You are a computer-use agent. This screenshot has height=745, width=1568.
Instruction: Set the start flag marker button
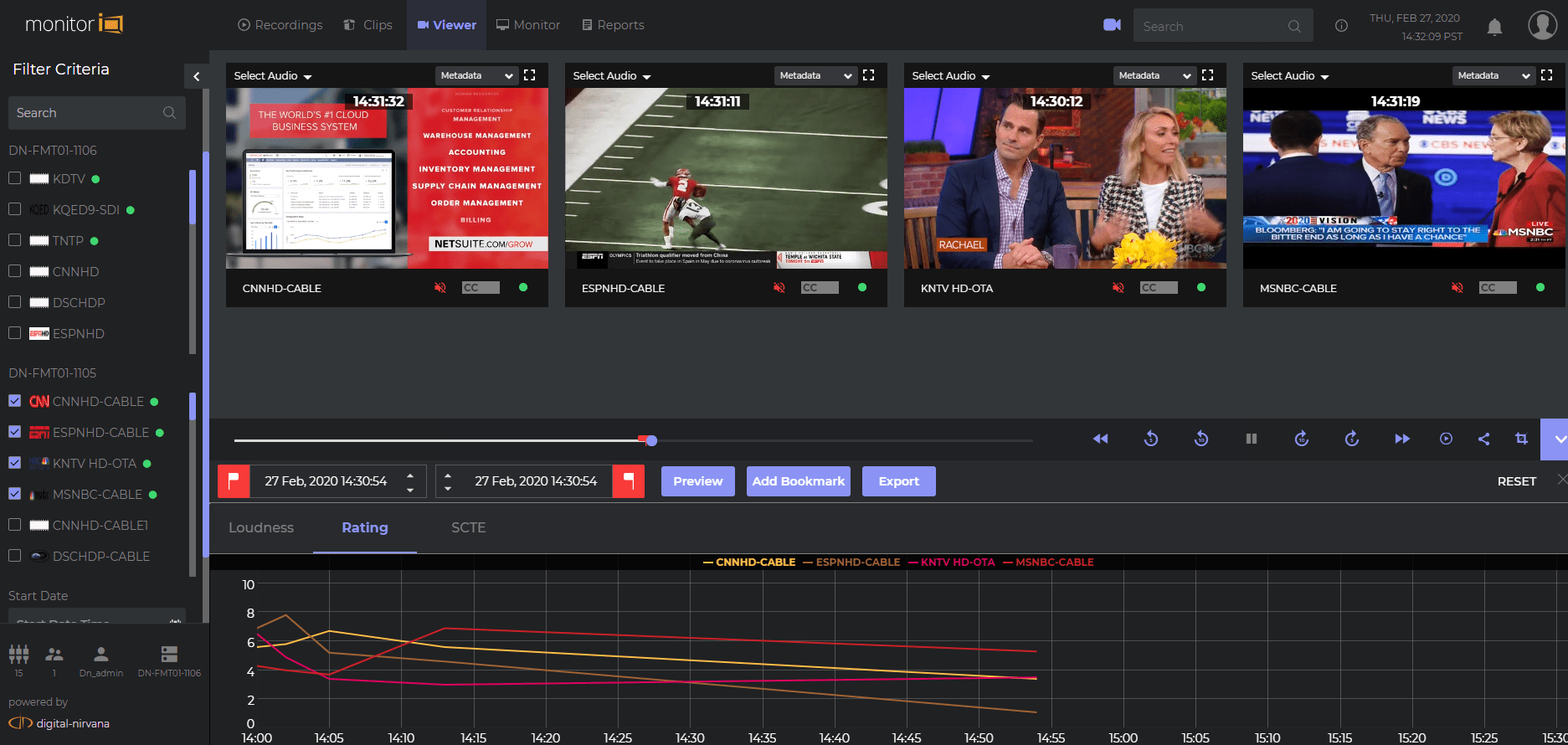click(x=234, y=481)
